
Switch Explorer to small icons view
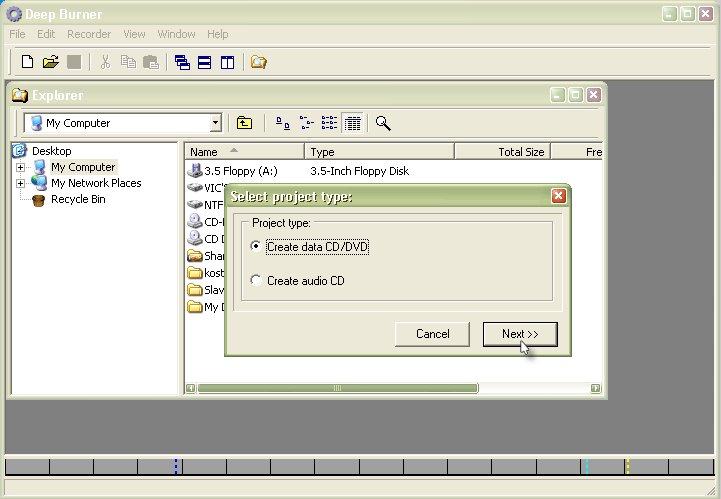point(306,123)
